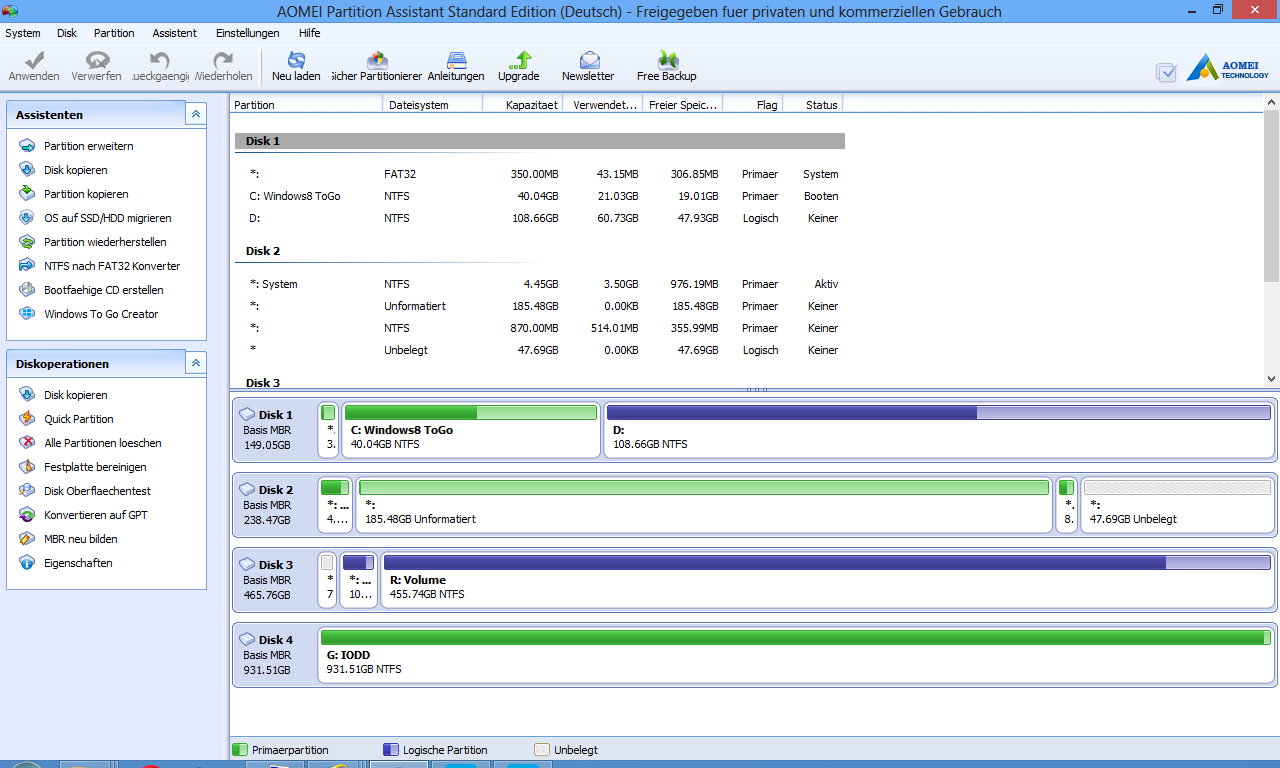Select the 47.69GB Unbelegt block
The width and height of the screenshot is (1280, 768).
coord(1177,505)
